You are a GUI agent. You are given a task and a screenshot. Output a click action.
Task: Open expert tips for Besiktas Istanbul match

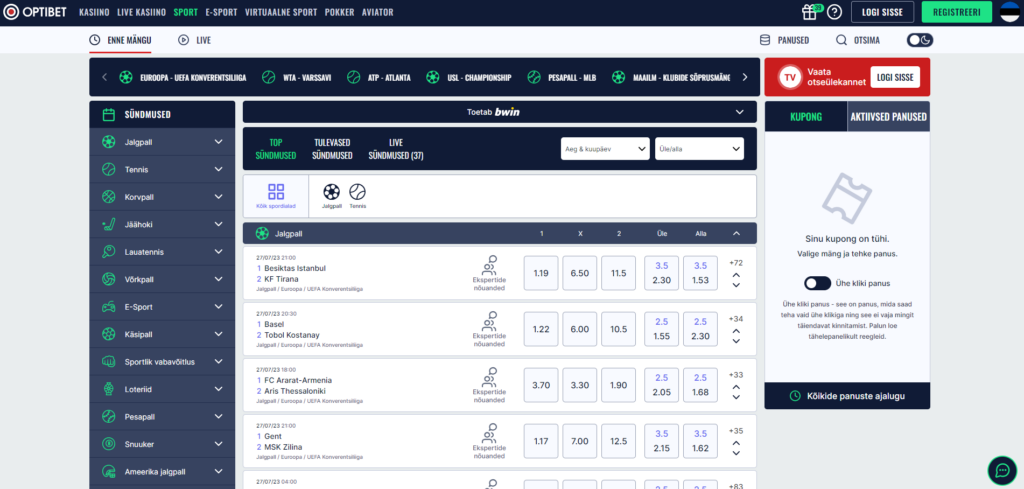click(489, 273)
